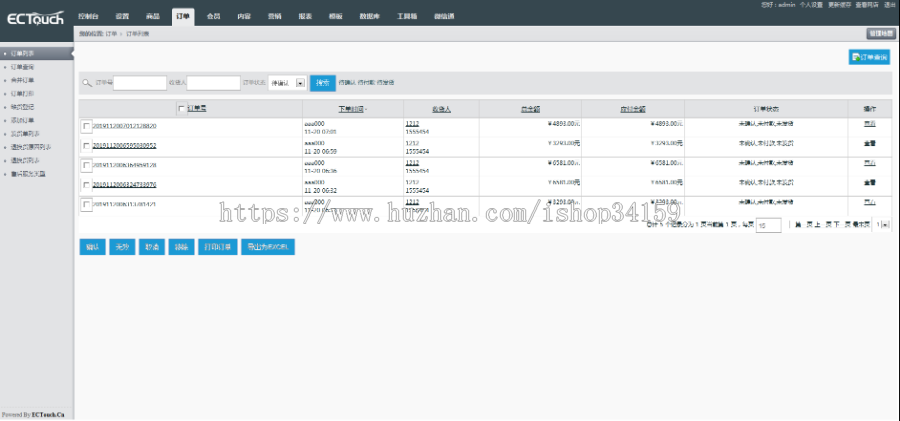
Task: Open the 工具箱 top menu
Action: [x=407, y=17]
